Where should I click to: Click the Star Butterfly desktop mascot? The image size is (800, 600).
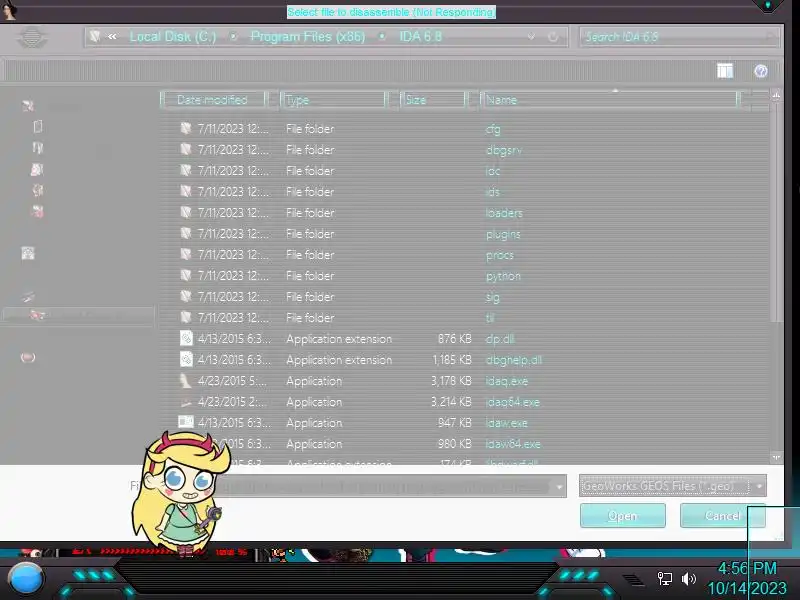point(181,494)
